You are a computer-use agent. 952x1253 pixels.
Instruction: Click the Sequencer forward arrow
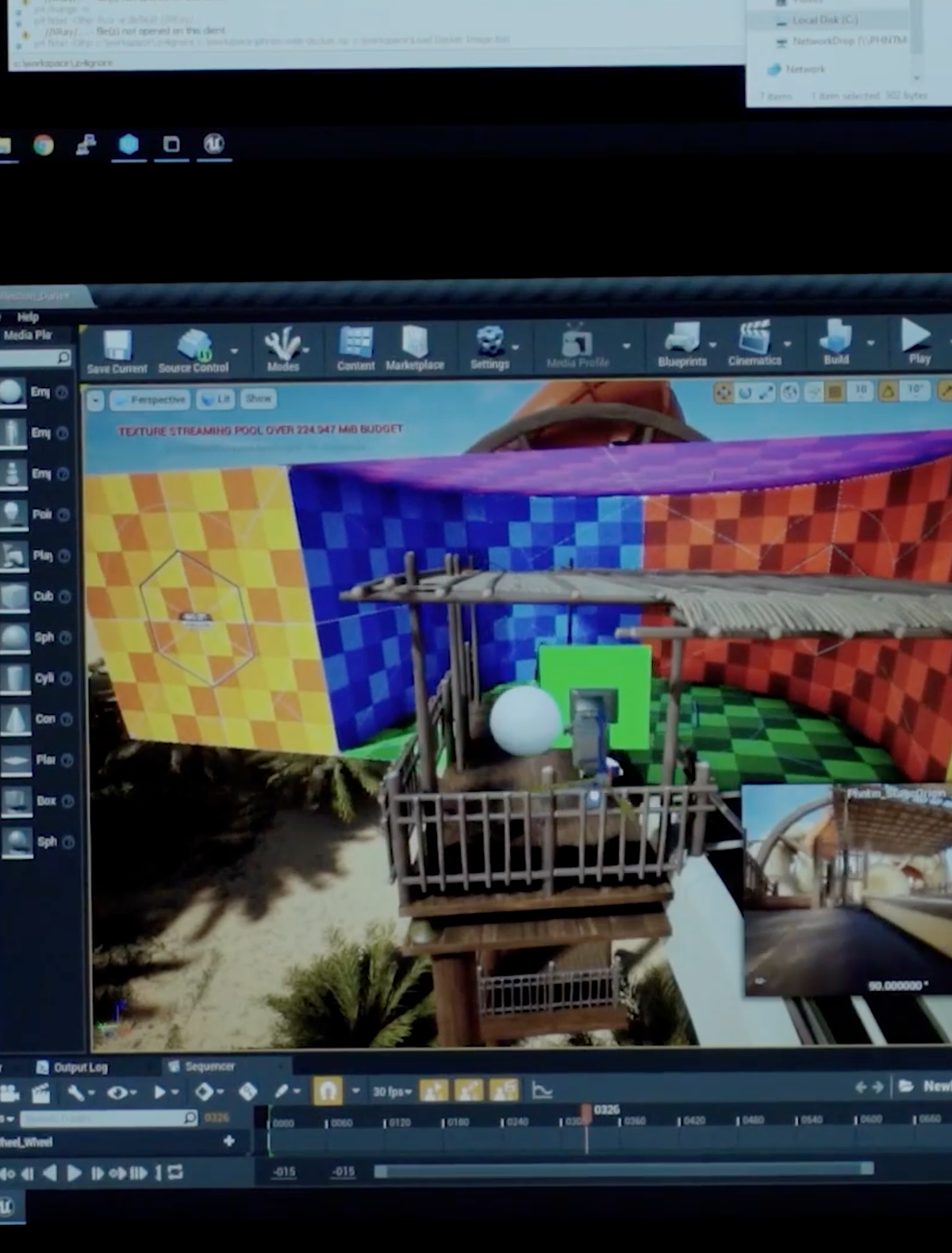[x=878, y=1087]
